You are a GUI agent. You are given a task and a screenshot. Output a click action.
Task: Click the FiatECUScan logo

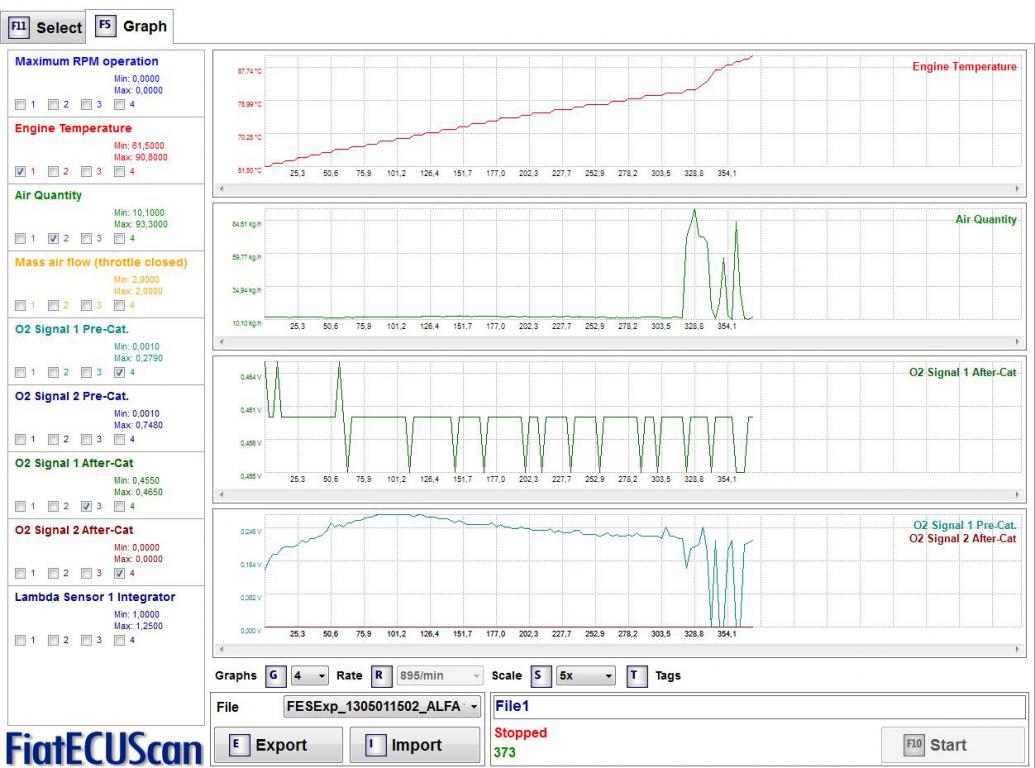104,749
